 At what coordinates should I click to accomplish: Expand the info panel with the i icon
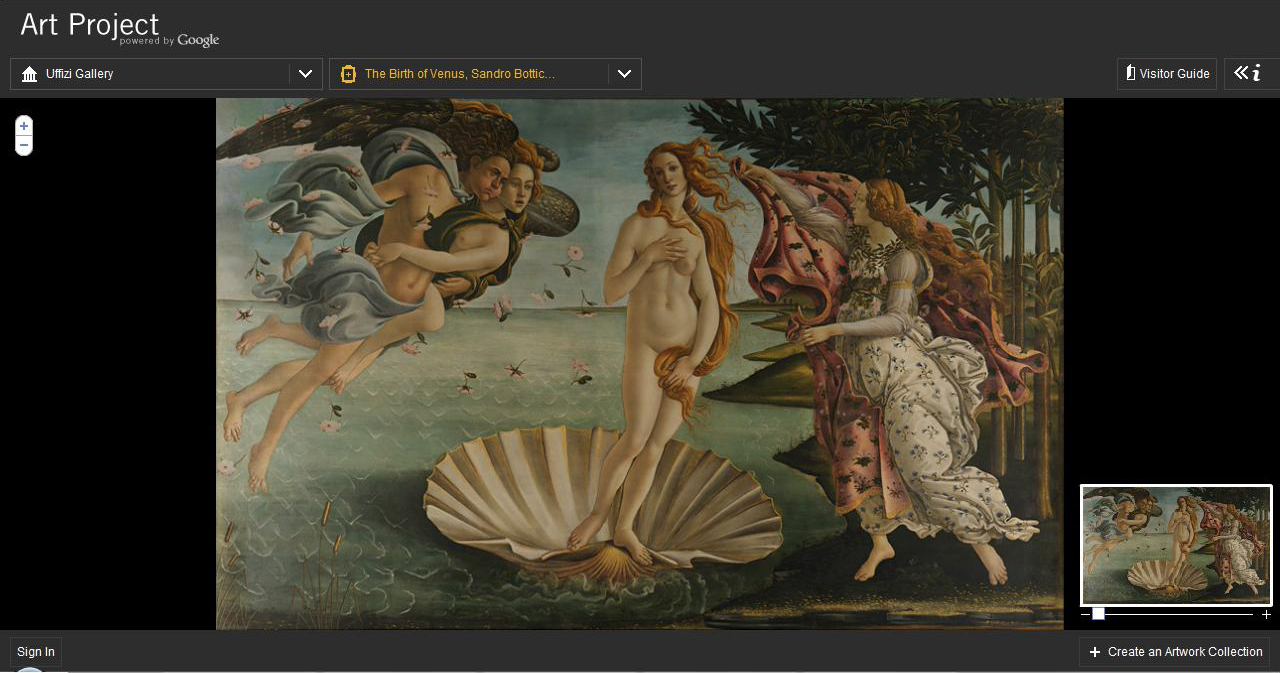[1251, 74]
